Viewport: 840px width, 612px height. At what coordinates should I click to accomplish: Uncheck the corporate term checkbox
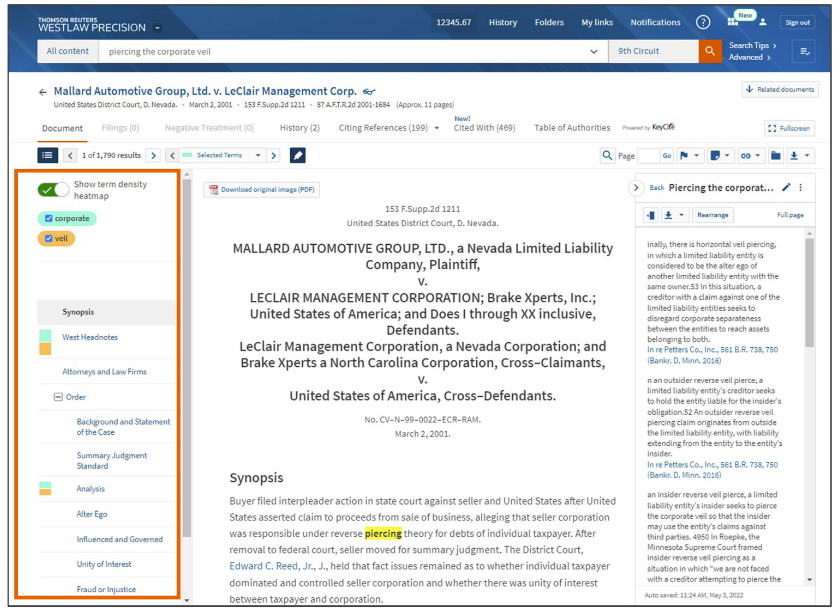coord(49,219)
